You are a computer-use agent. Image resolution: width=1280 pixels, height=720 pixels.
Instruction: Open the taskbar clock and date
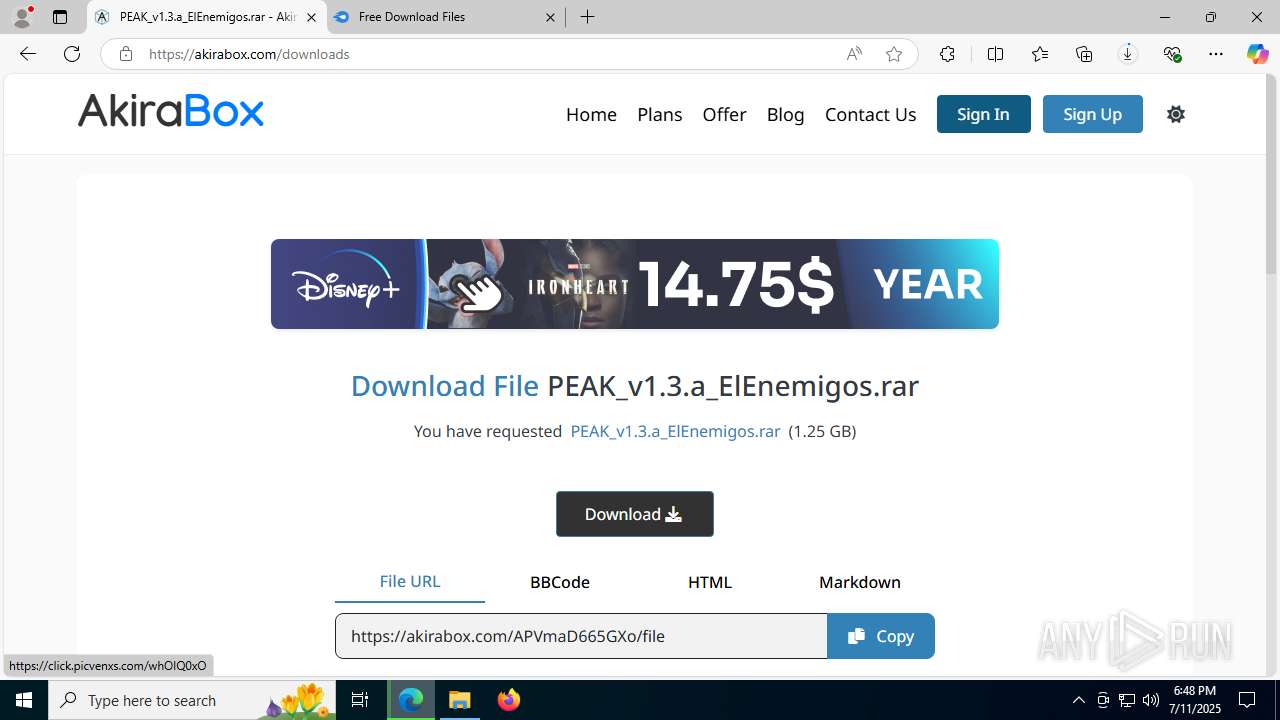1196,700
